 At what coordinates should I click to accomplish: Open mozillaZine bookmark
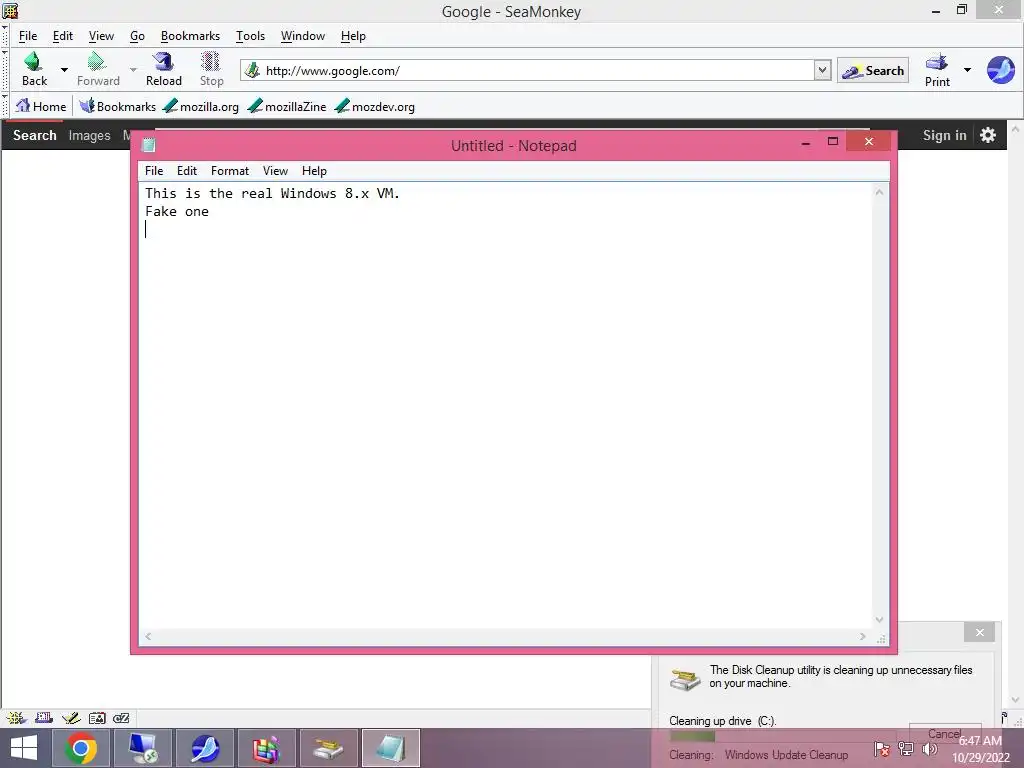287,106
